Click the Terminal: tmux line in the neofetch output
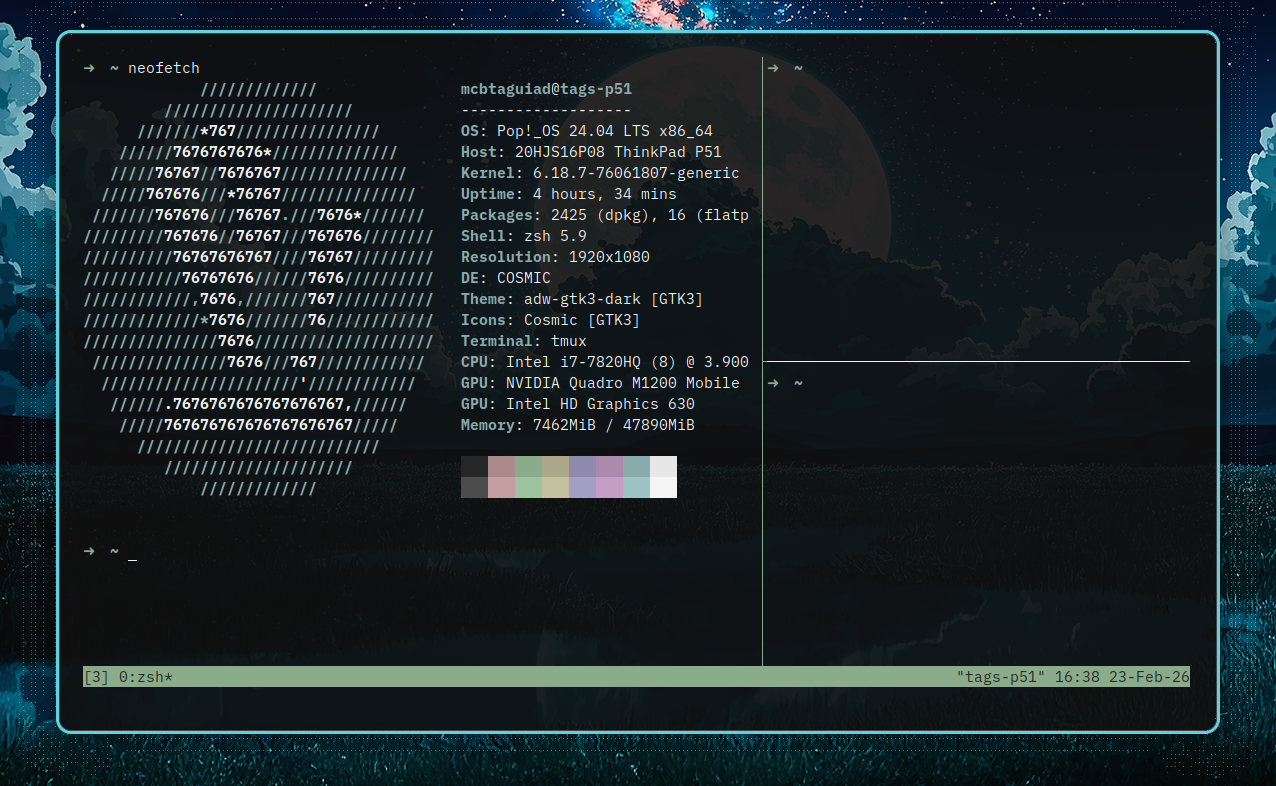Image resolution: width=1276 pixels, height=786 pixels. pyautogui.click(x=523, y=341)
